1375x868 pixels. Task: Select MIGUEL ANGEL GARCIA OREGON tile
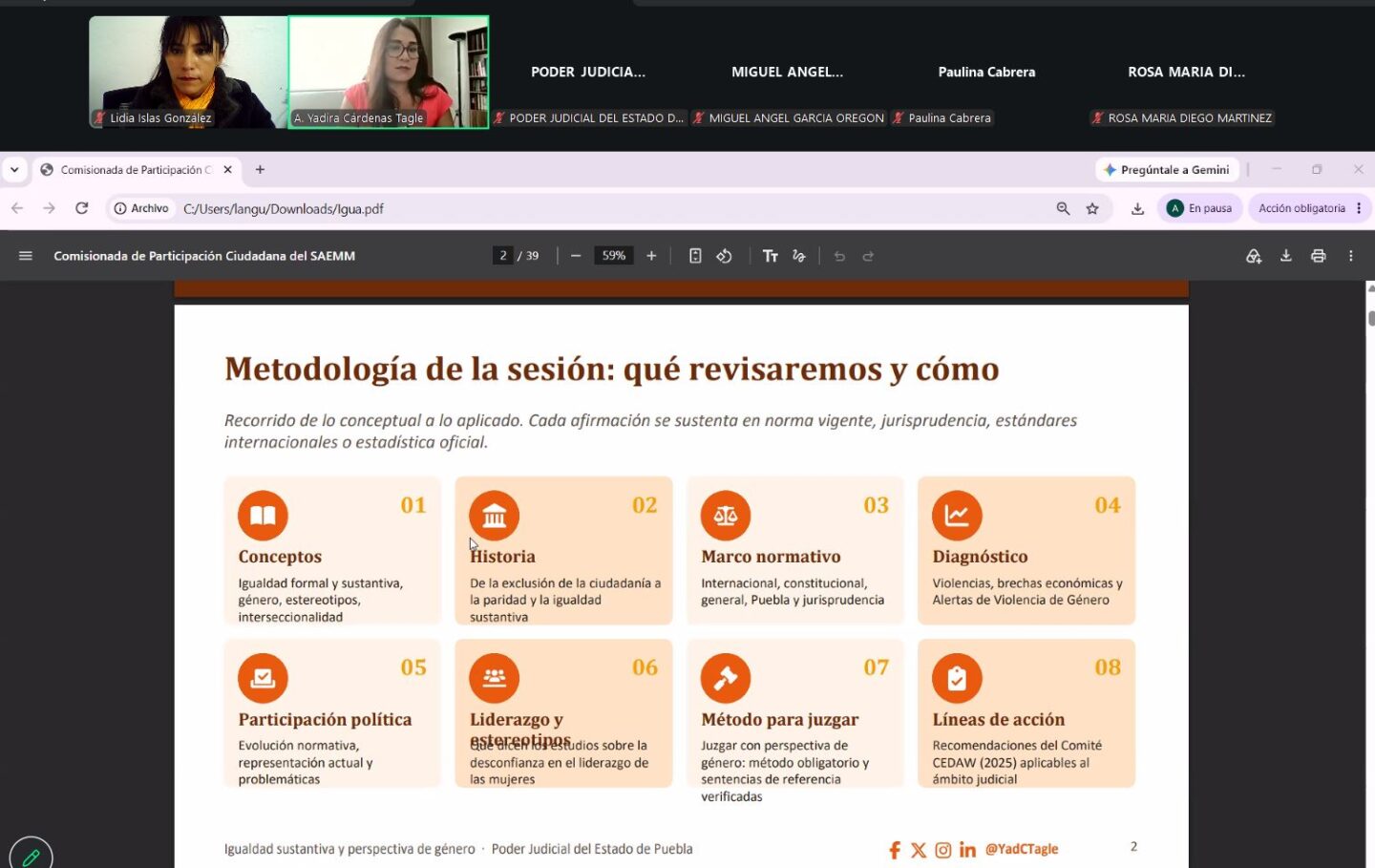point(788,72)
